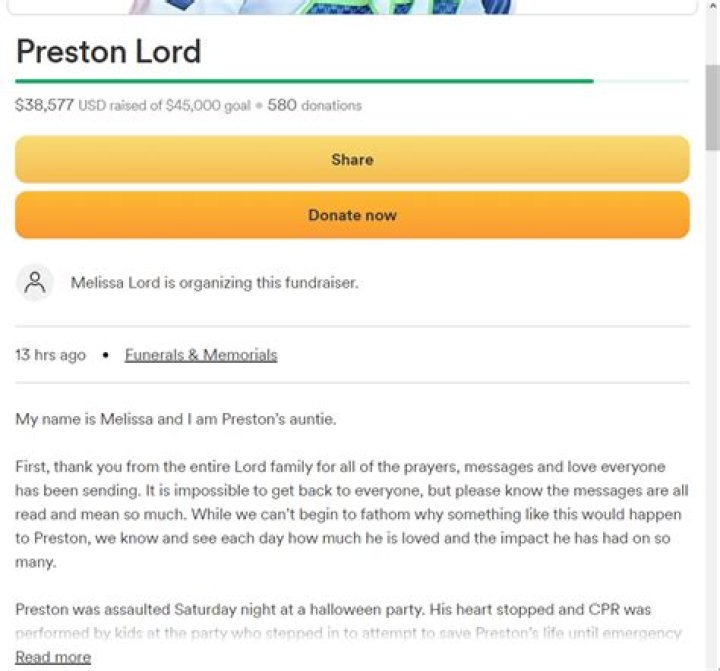
Task: Click the Preston Lord fundraiser title
Action: point(108,50)
